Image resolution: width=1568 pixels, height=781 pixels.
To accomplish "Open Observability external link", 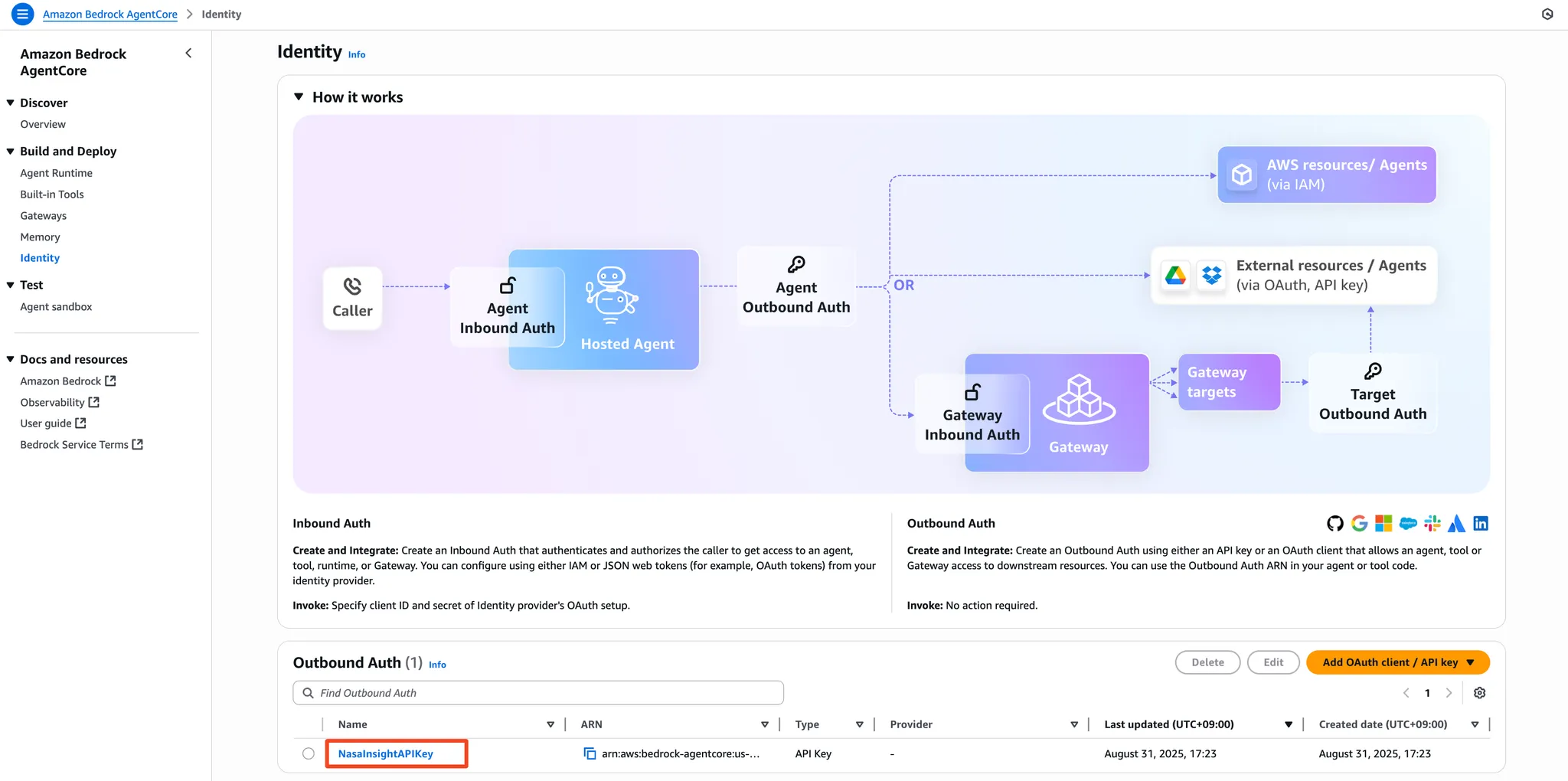I will pos(60,403).
